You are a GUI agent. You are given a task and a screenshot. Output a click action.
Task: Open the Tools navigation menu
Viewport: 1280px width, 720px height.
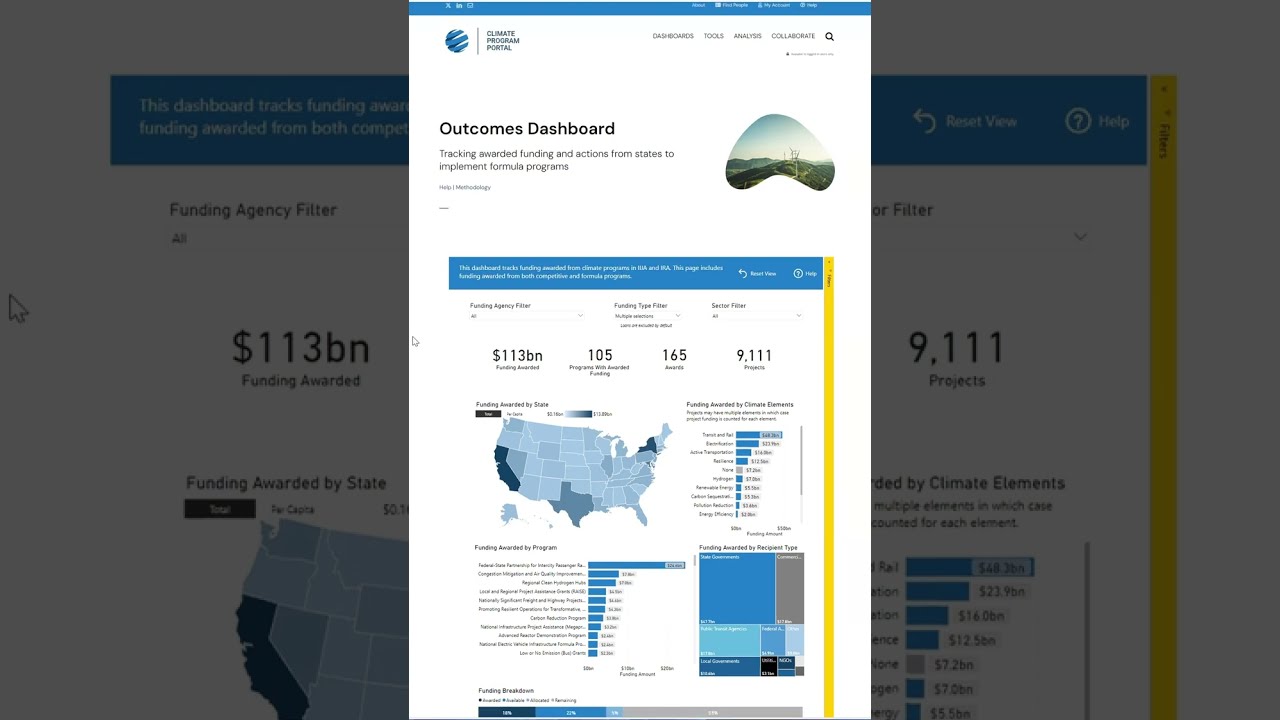click(x=713, y=36)
